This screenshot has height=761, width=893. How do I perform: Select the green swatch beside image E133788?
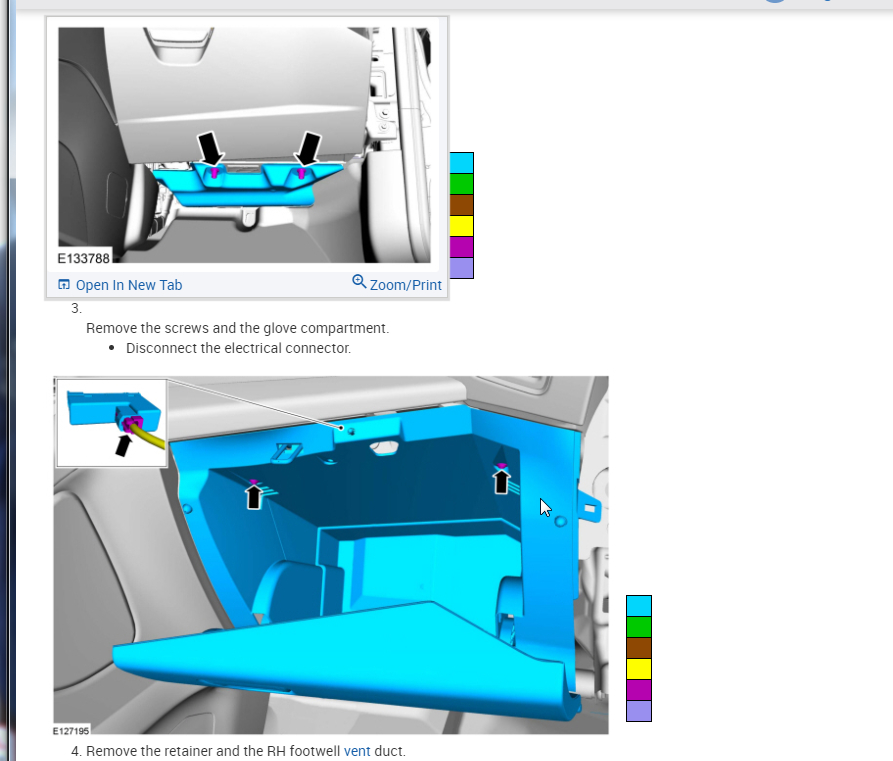pyautogui.click(x=462, y=184)
